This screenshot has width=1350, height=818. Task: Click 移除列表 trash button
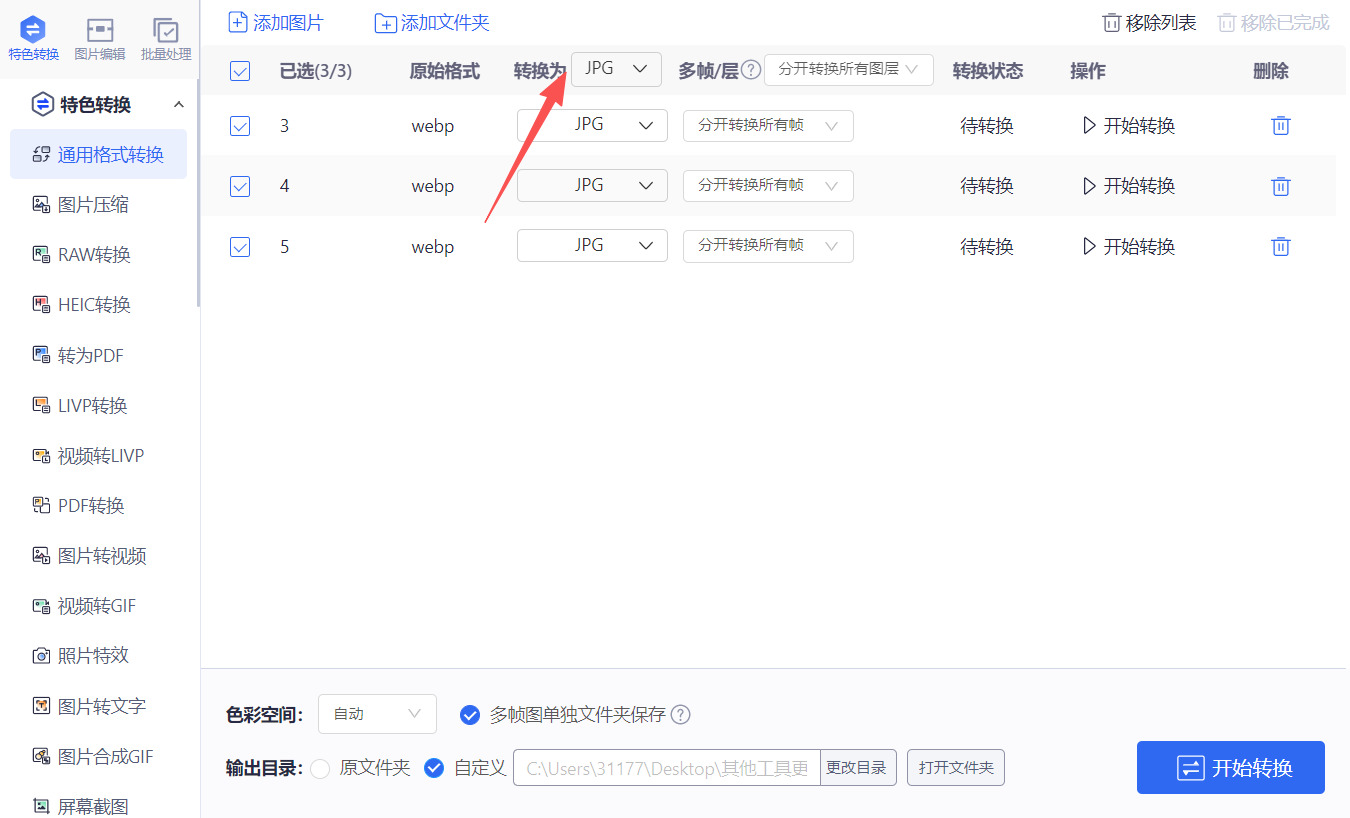(1149, 22)
